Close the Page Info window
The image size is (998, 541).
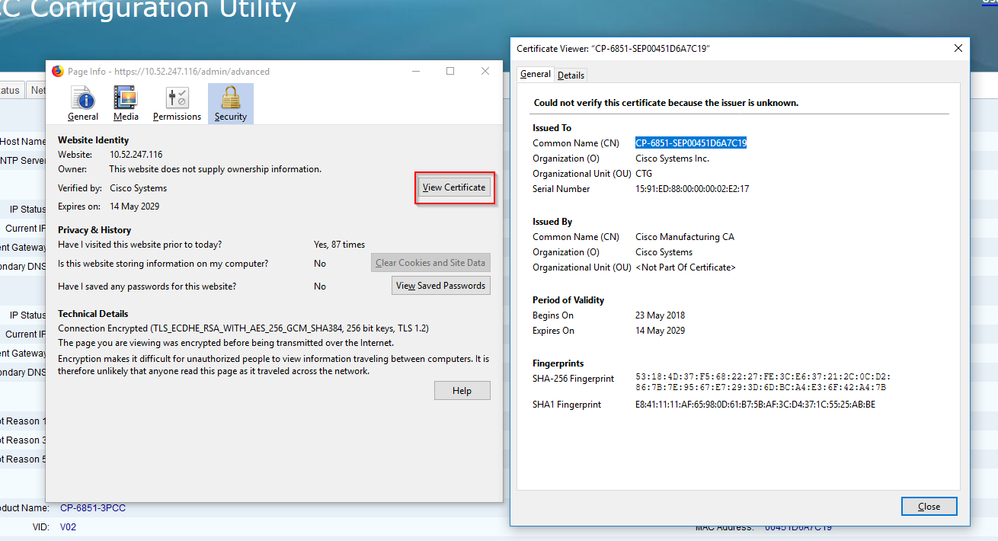(485, 71)
